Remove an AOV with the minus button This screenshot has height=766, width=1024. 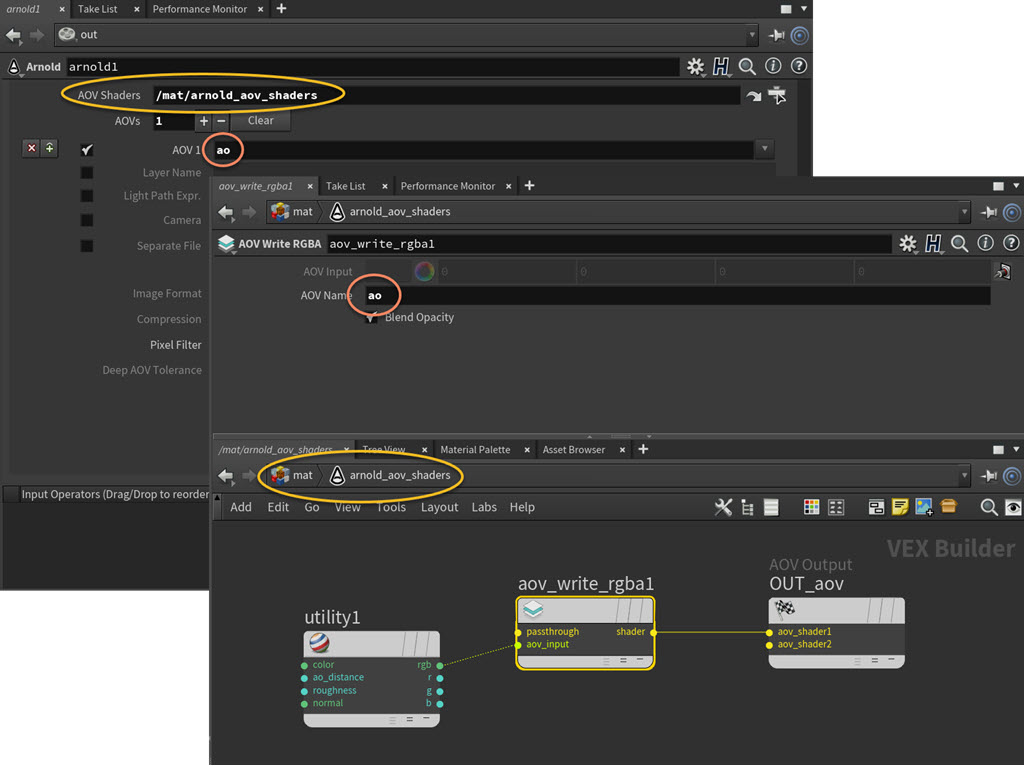pos(221,121)
